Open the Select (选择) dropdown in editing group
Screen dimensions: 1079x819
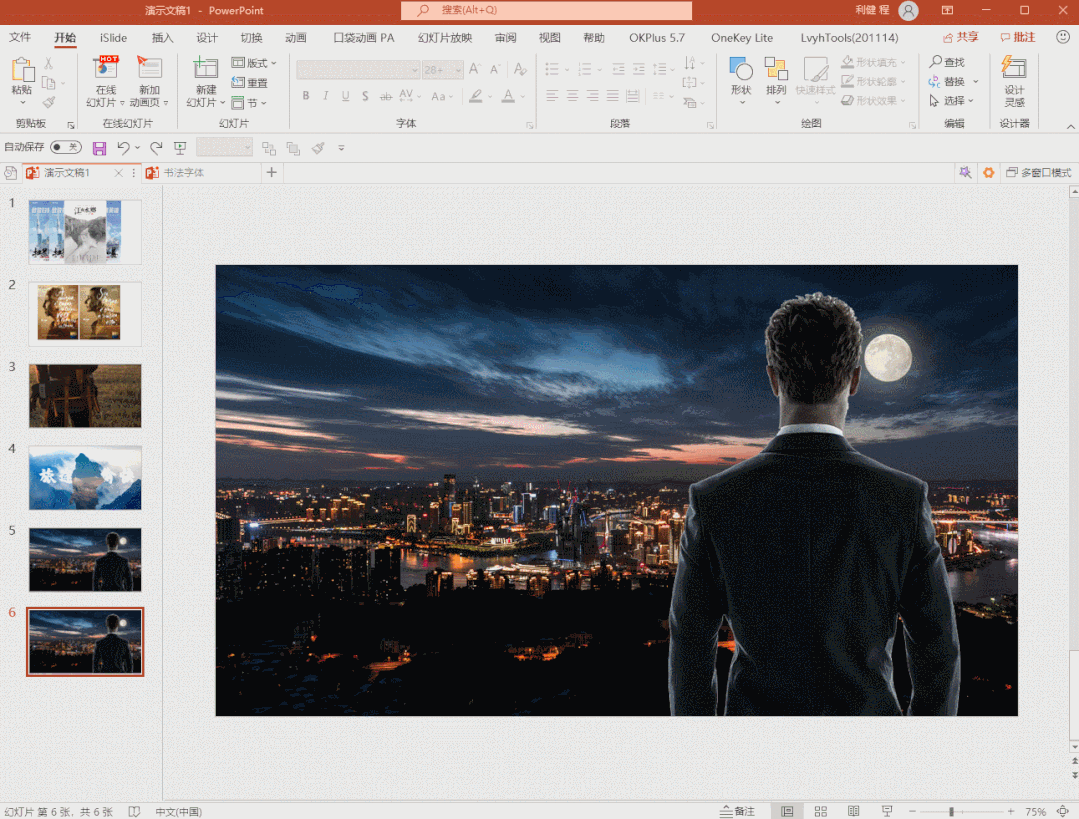(x=954, y=101)
